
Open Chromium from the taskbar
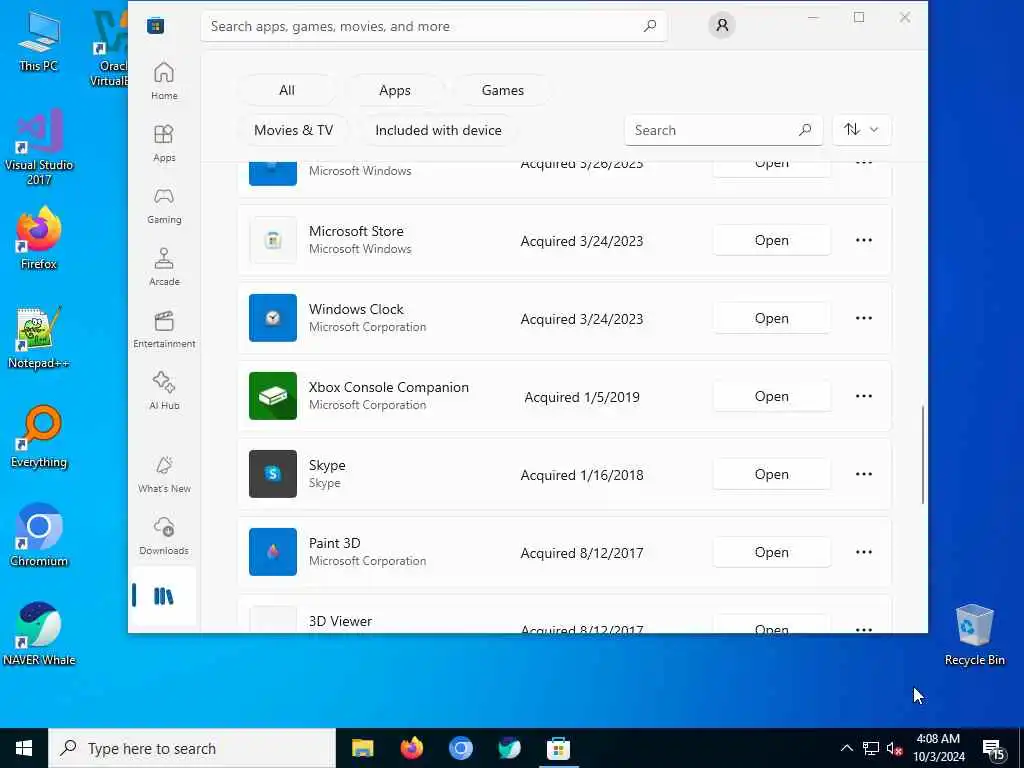pos(460,748)
